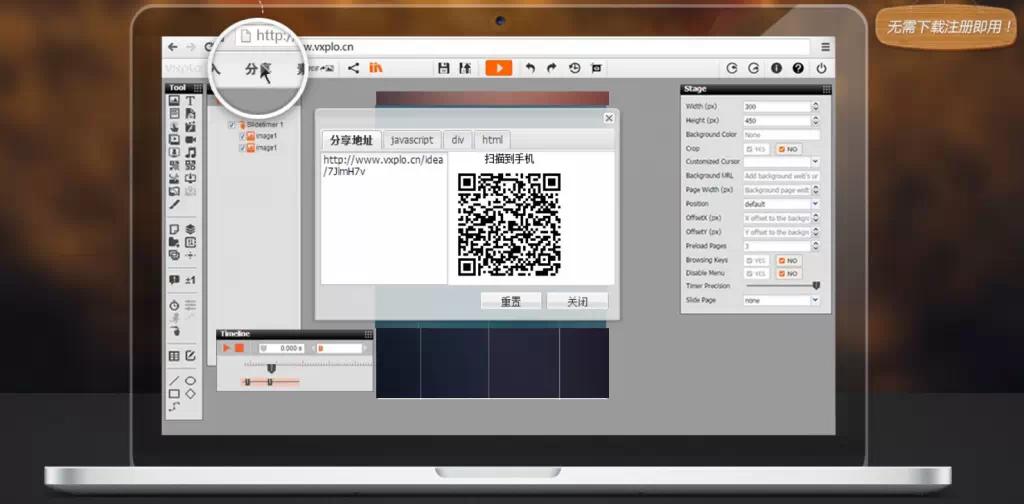Screen dimensions: 1024x504
Task: Select the stacked Layers tool
Action: [190, 230]
